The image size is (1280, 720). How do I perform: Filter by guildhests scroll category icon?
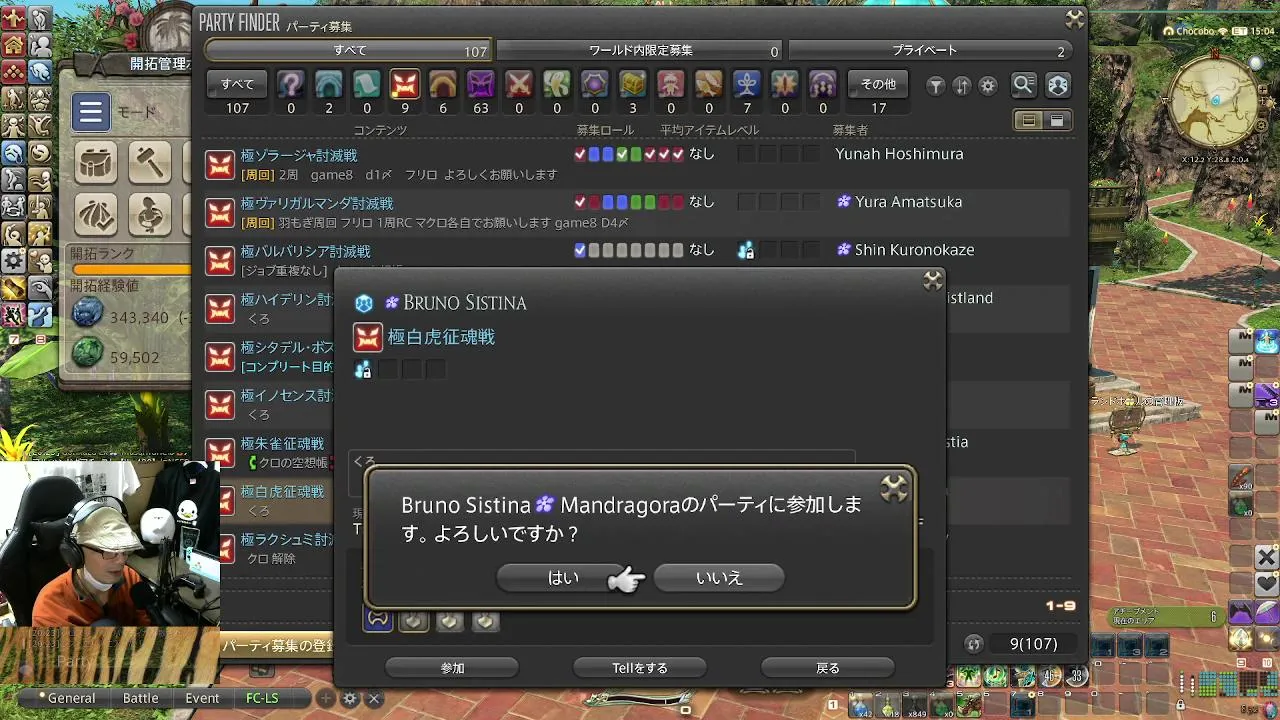click(367, 84)
